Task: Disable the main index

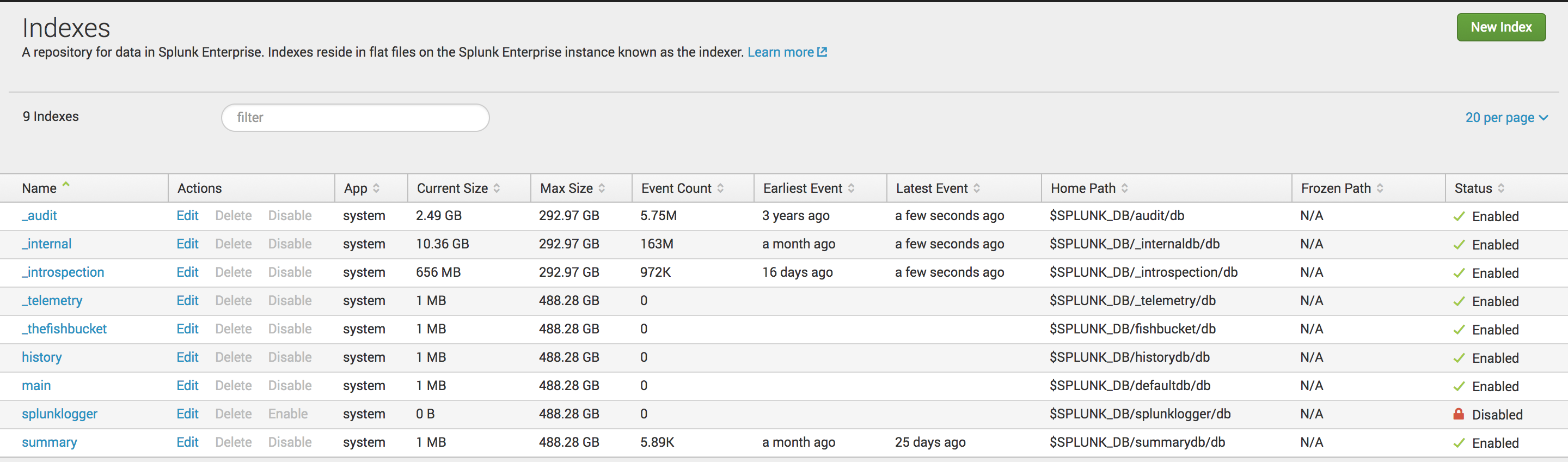Action: click(x=290, y=386)
